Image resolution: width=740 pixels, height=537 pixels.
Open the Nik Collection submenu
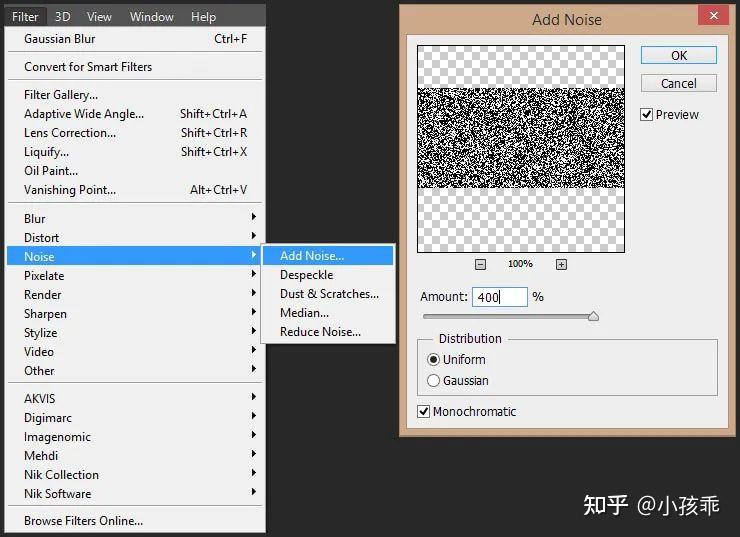tap(135, 475)
